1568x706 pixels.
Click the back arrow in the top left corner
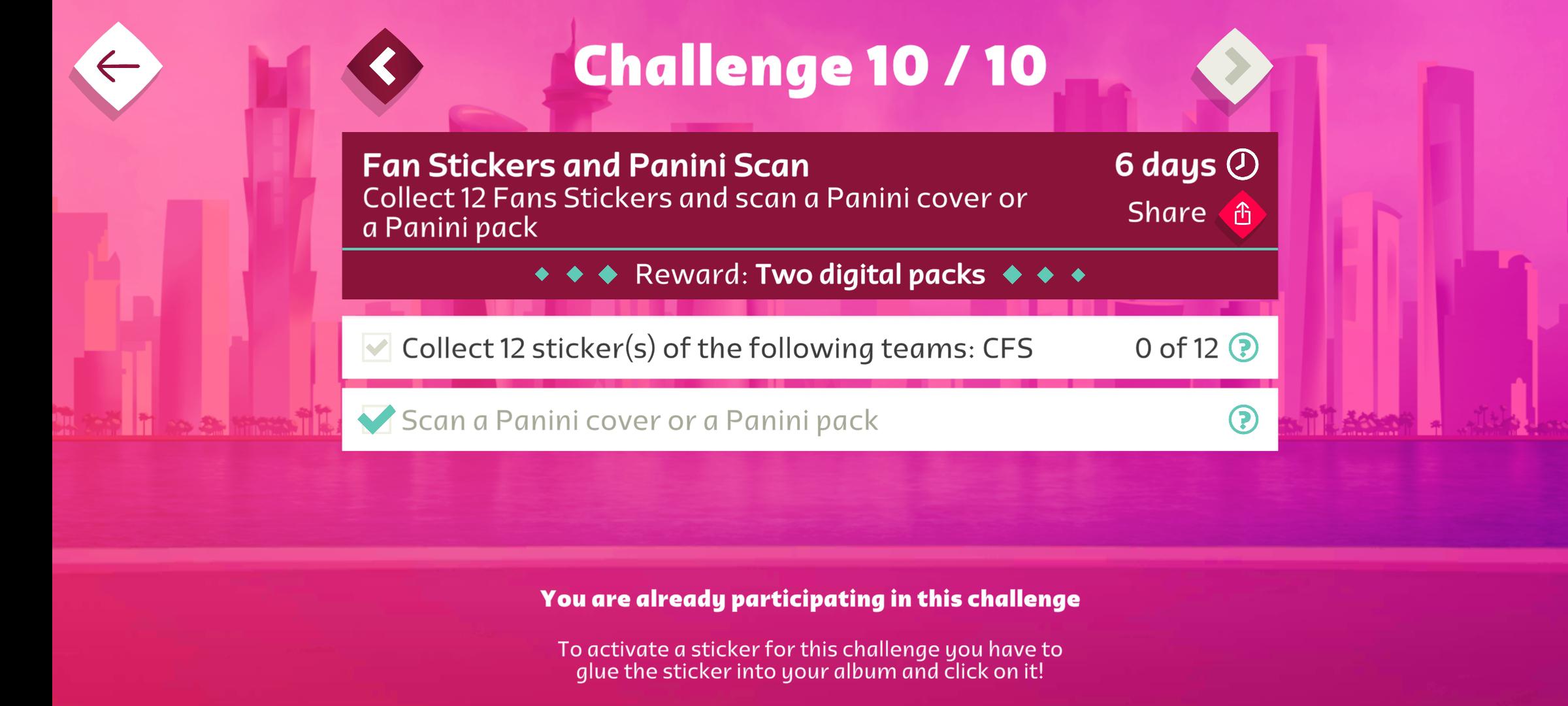118,64
